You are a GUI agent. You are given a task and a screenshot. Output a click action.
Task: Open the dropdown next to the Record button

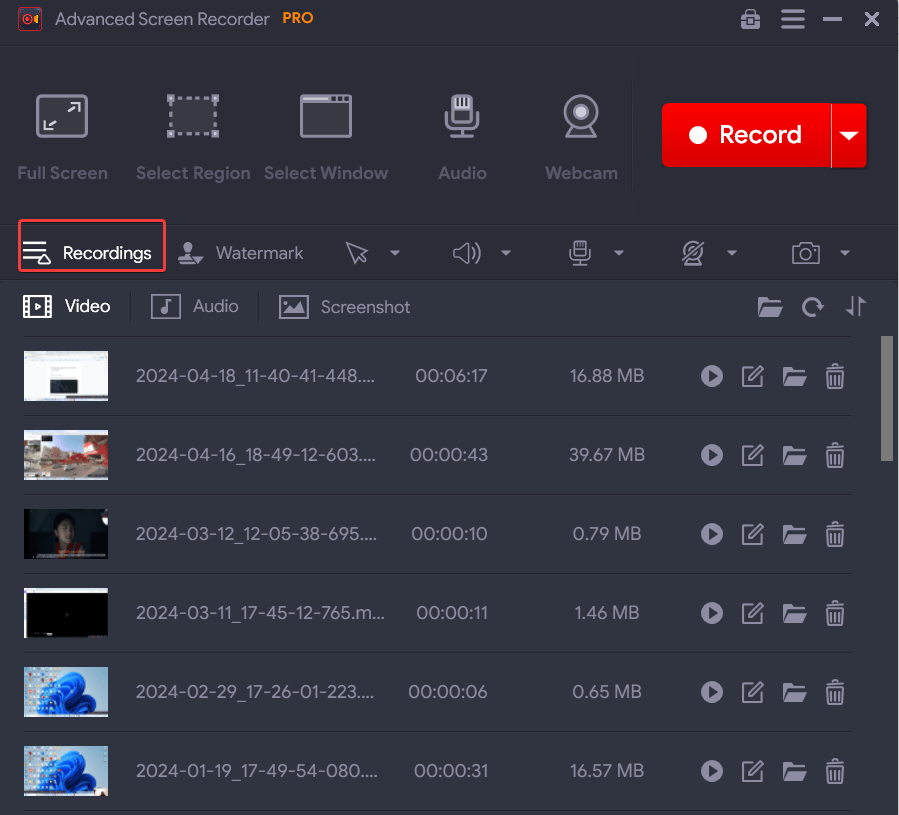[848, 135]
